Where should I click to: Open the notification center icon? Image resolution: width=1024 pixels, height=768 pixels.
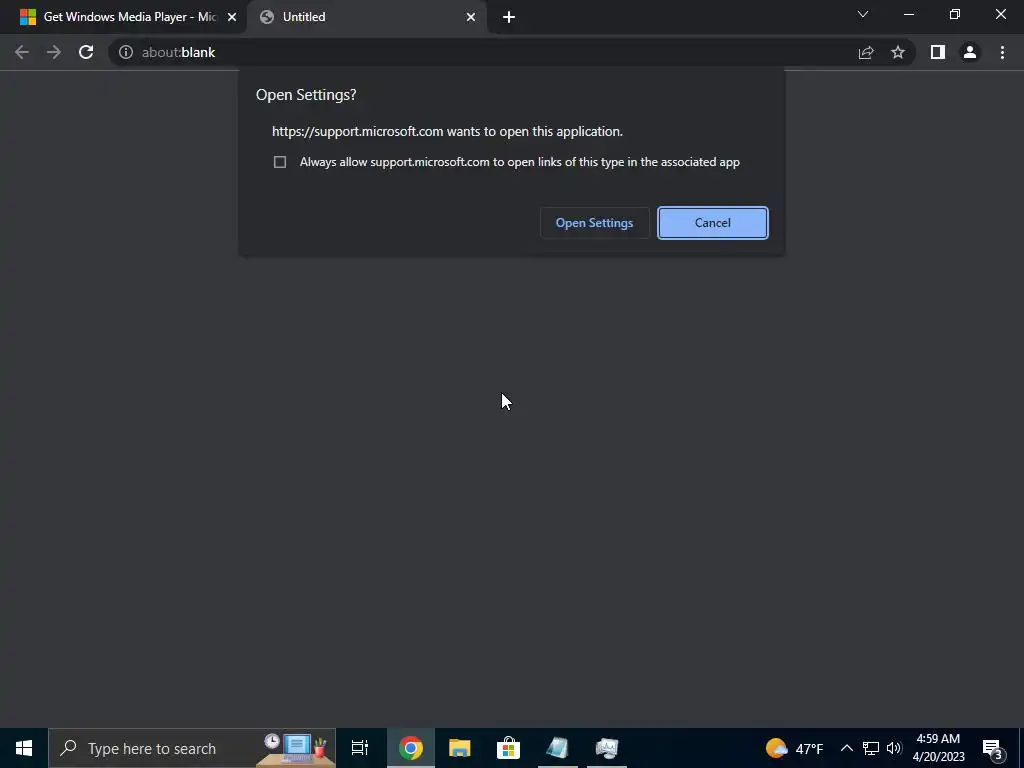tap(993, 748)
